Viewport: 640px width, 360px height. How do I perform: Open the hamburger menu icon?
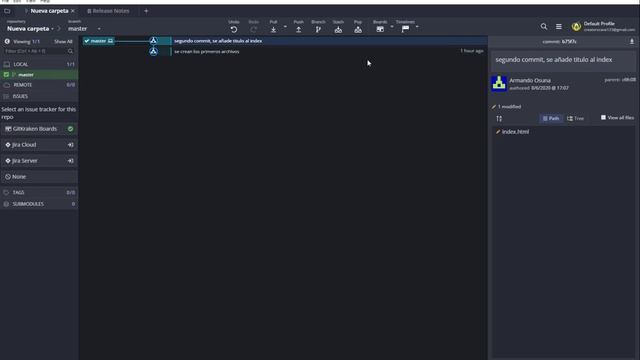coord(559,27)
